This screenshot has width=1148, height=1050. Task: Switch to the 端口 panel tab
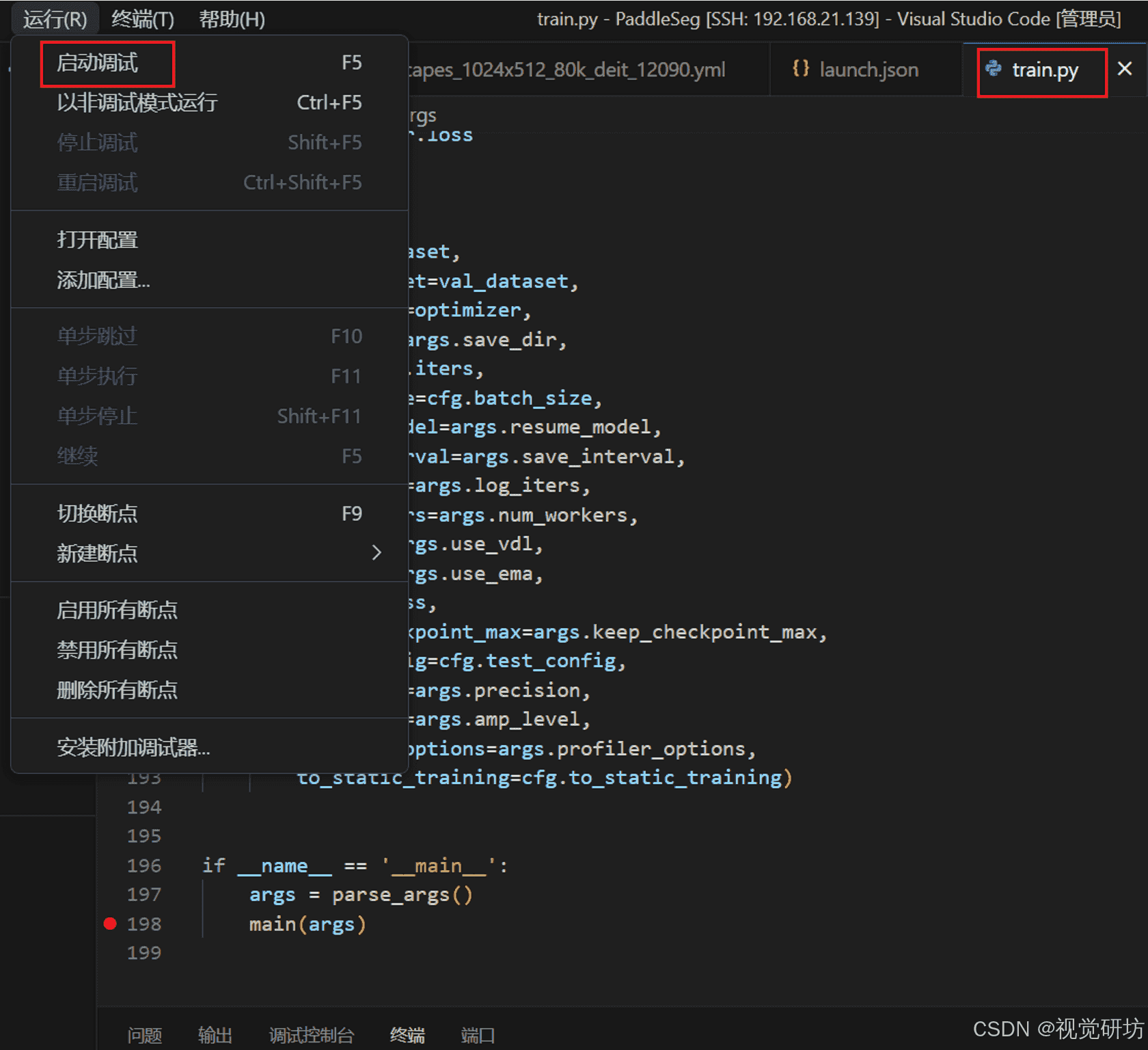click(477, 1034)
